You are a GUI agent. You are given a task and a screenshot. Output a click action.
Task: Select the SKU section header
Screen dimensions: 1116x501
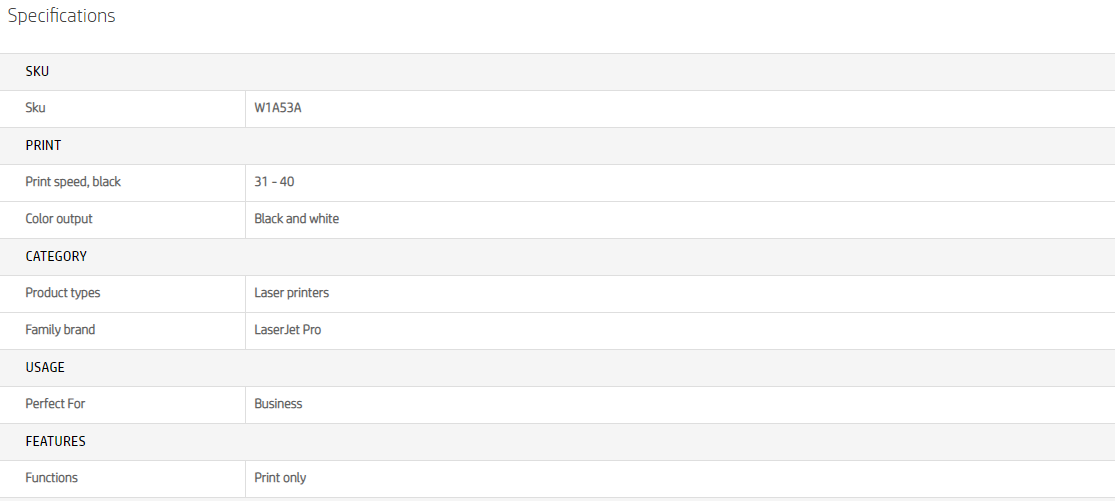[x=37, y=71]
